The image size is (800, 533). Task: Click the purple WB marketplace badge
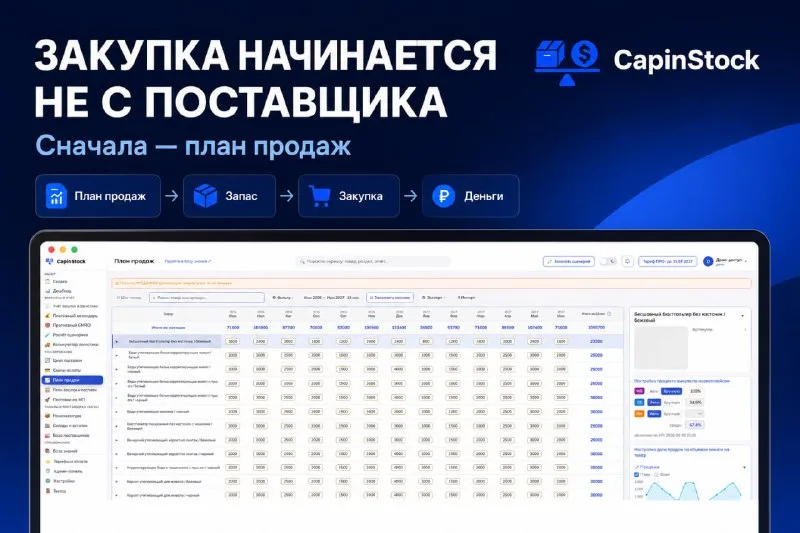pos(639,391)
